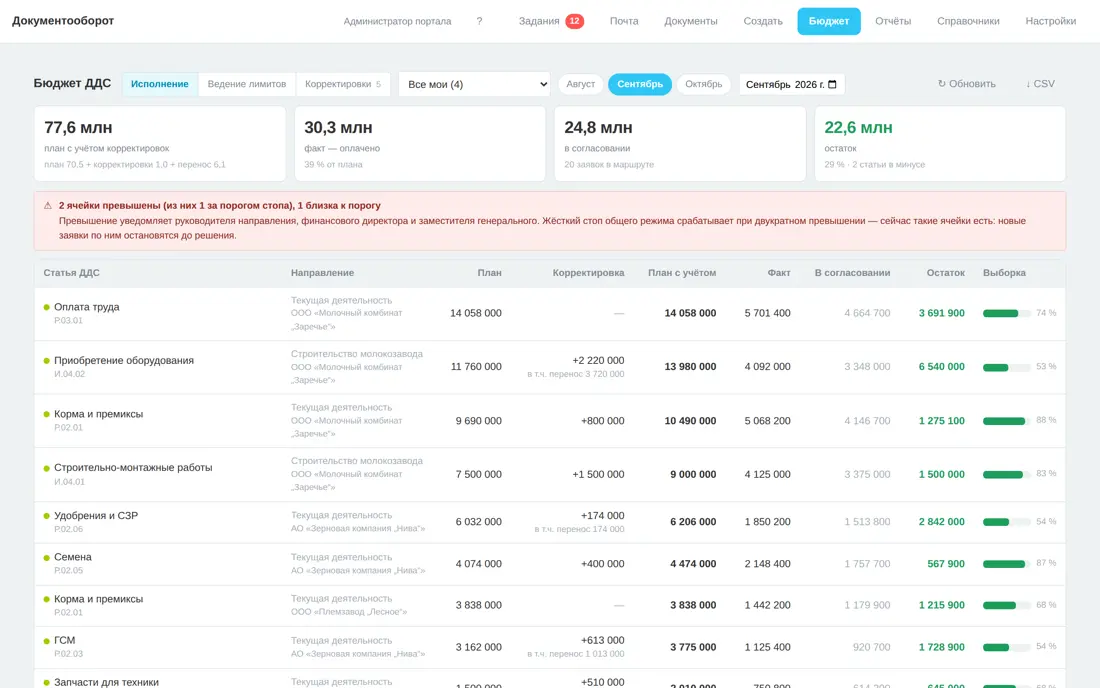Click Администратор портала user name
Image resolution: width=1100 pixels, height=688 pixels.
coord(397,21)
